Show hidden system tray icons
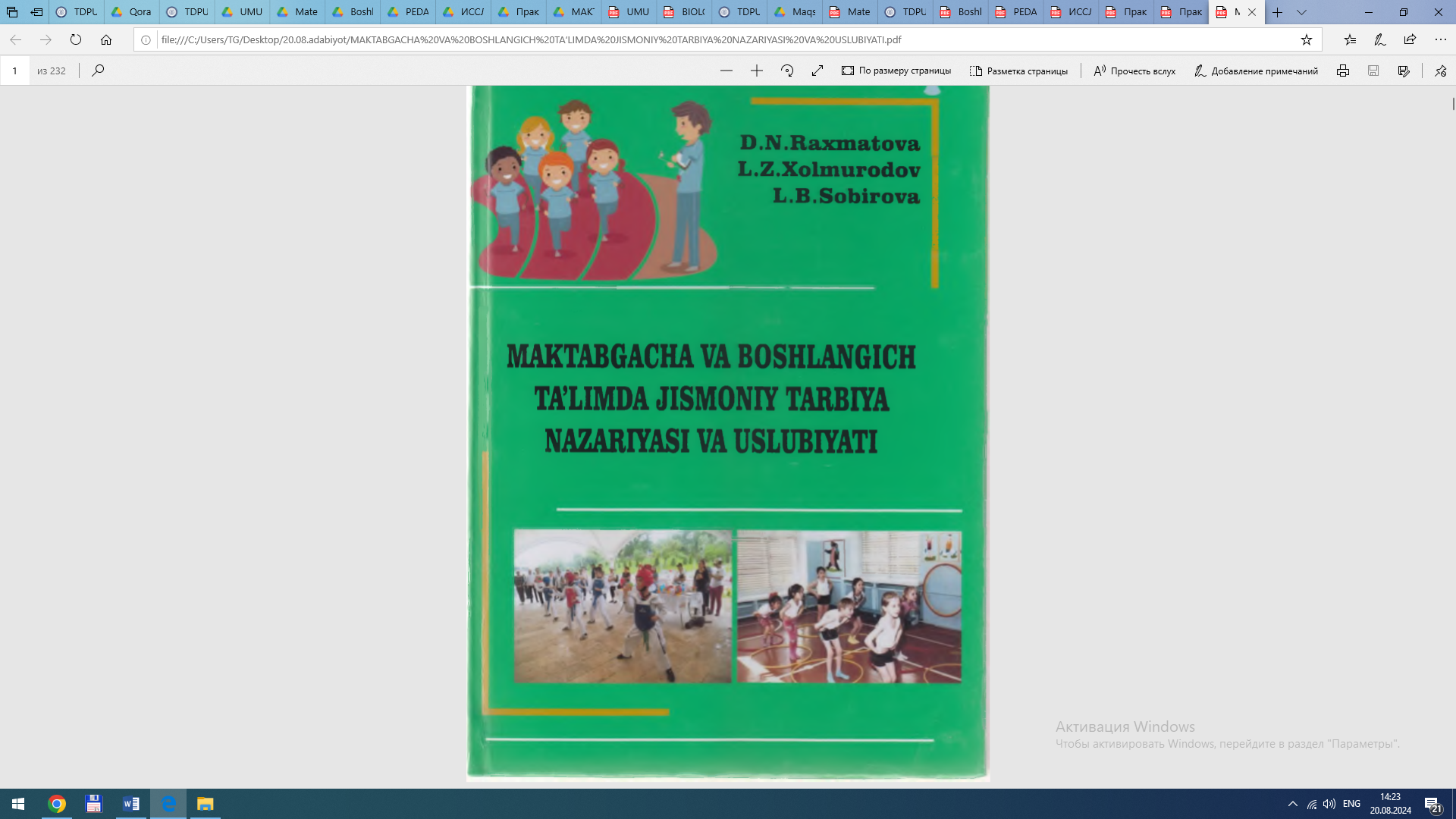1456x819 pixels. [1292, 804]
